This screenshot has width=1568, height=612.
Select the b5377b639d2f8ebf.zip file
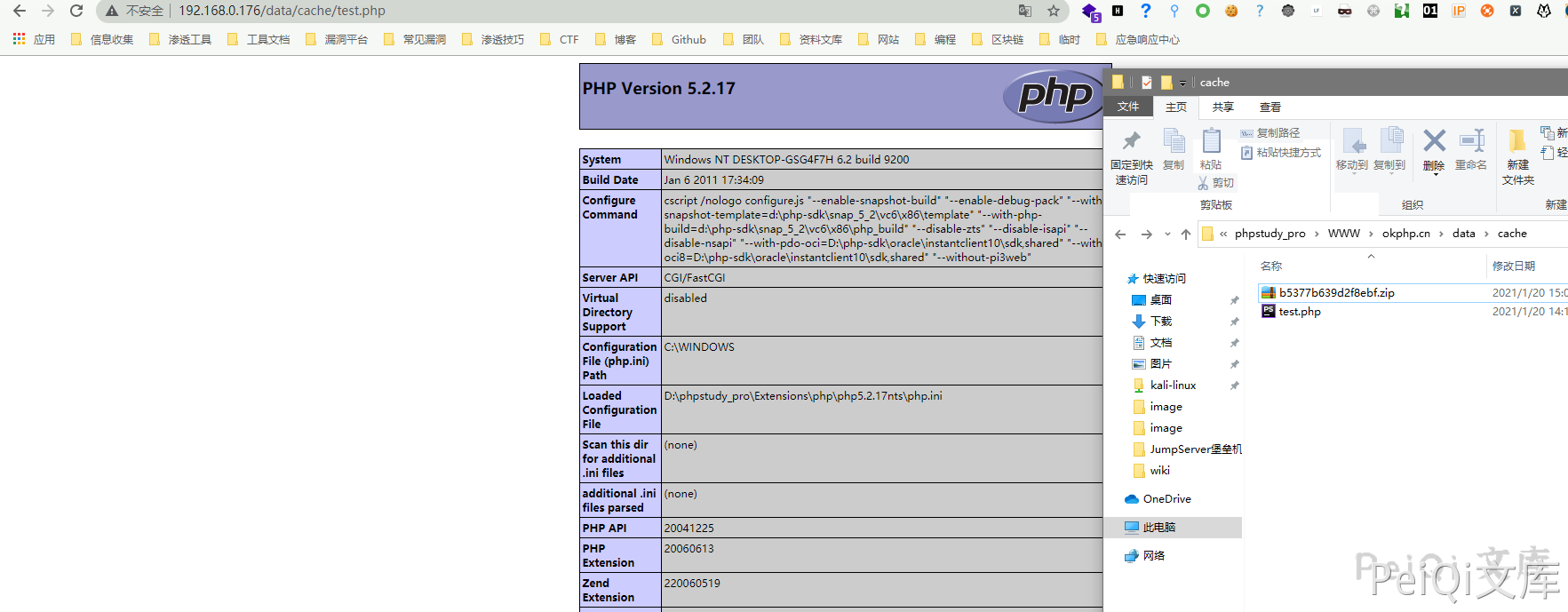1336,293
